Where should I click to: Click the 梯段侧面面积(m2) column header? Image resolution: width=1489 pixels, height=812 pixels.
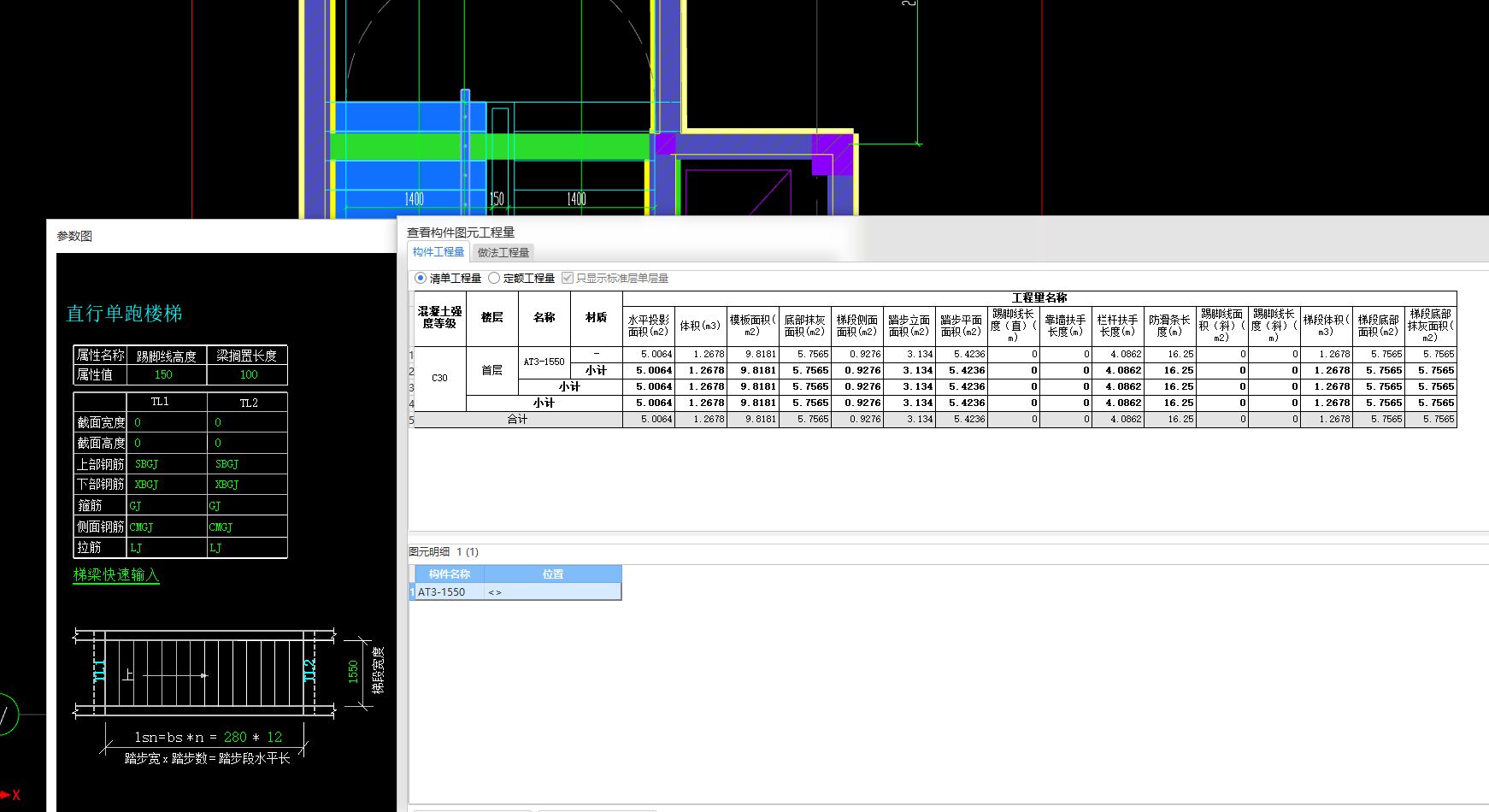coord(857,326)
